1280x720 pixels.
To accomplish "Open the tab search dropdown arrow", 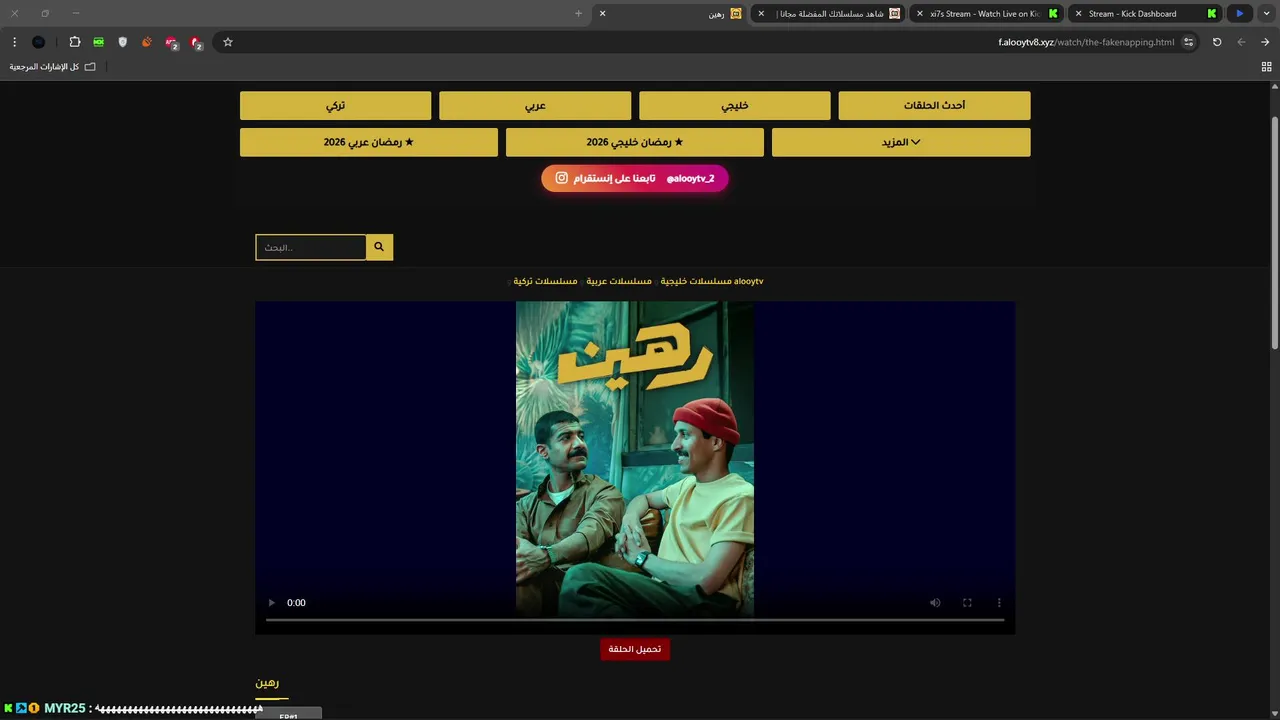I will (1265, 13).
